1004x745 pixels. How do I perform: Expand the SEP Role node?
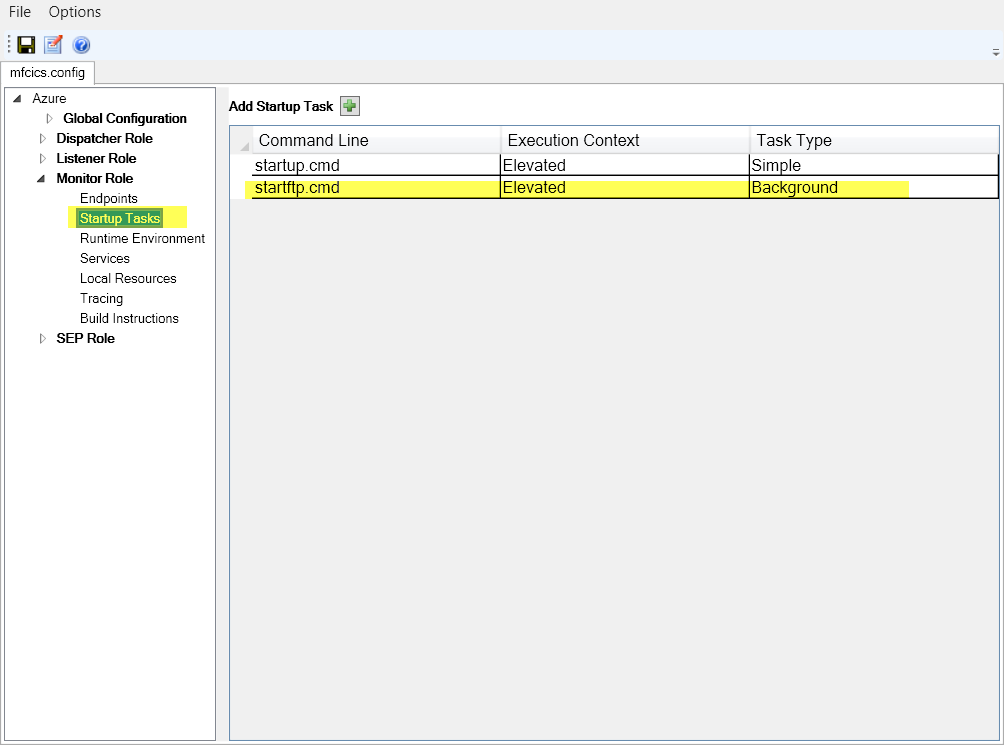[42, 339]
